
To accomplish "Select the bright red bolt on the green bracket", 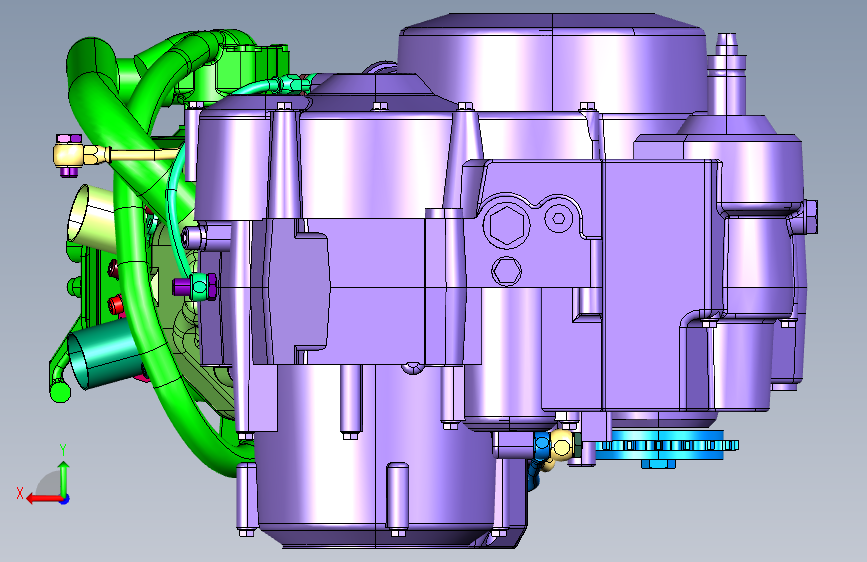I will 116,304.
